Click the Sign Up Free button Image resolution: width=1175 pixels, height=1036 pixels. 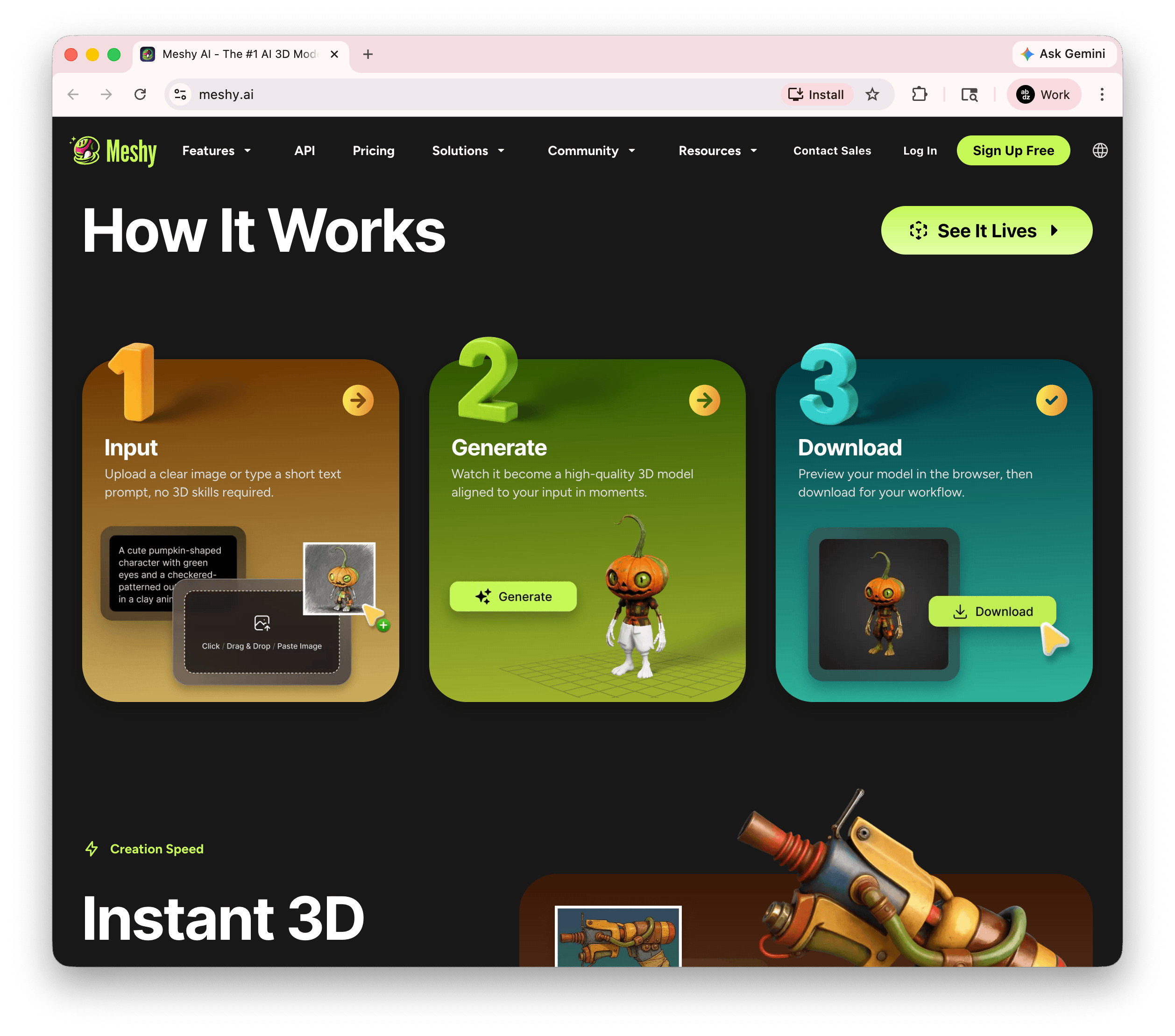[1013, 150]
